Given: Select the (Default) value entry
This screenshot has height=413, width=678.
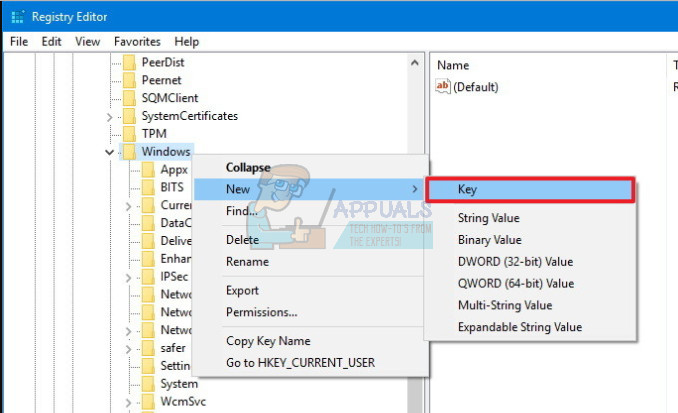Looking at the screenshot, I should point(475,87).
